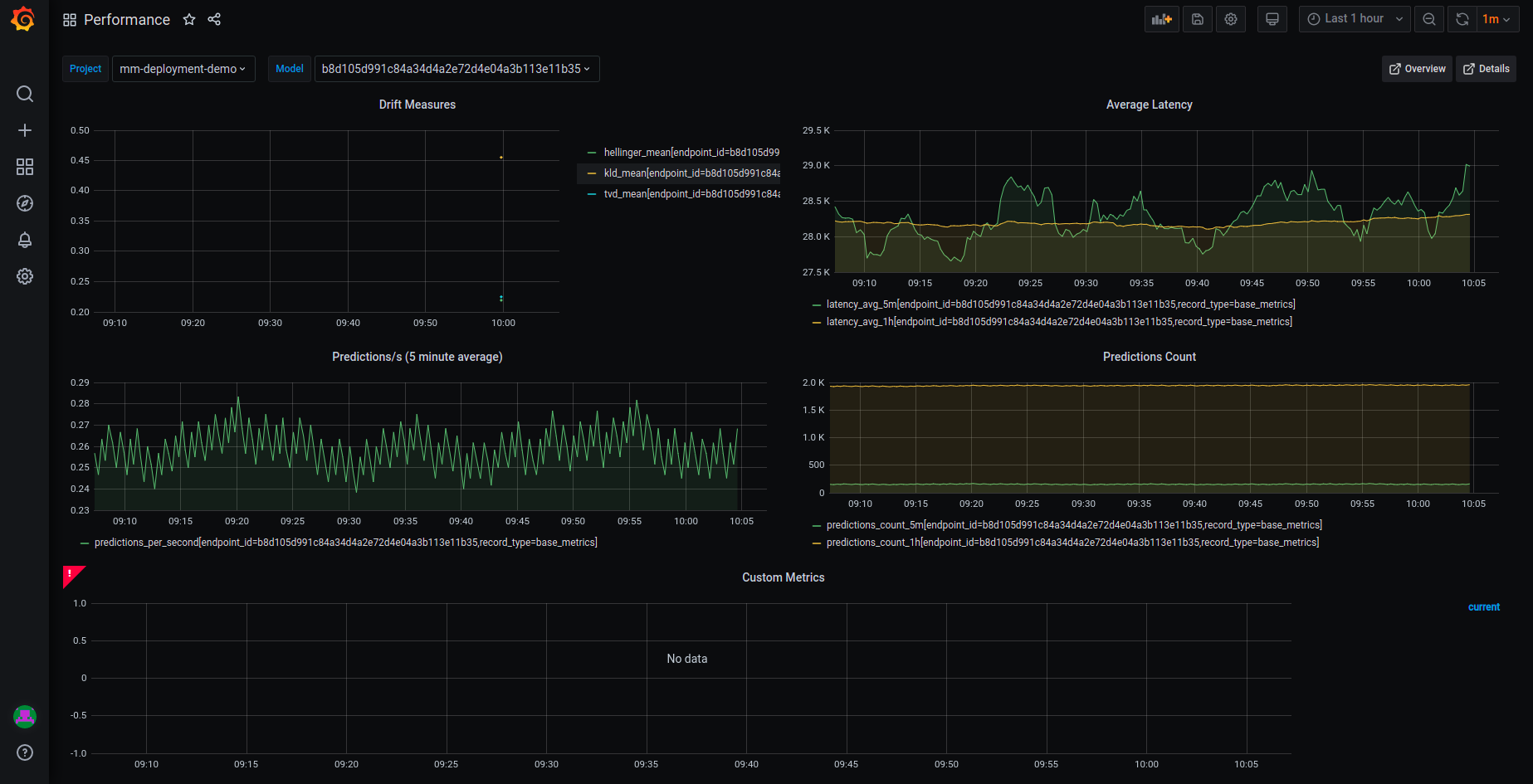Viewport: 1533px width, 784px height.
Task: Click the Model variable label
Action: pyautogui.click(x=290, y=69)
